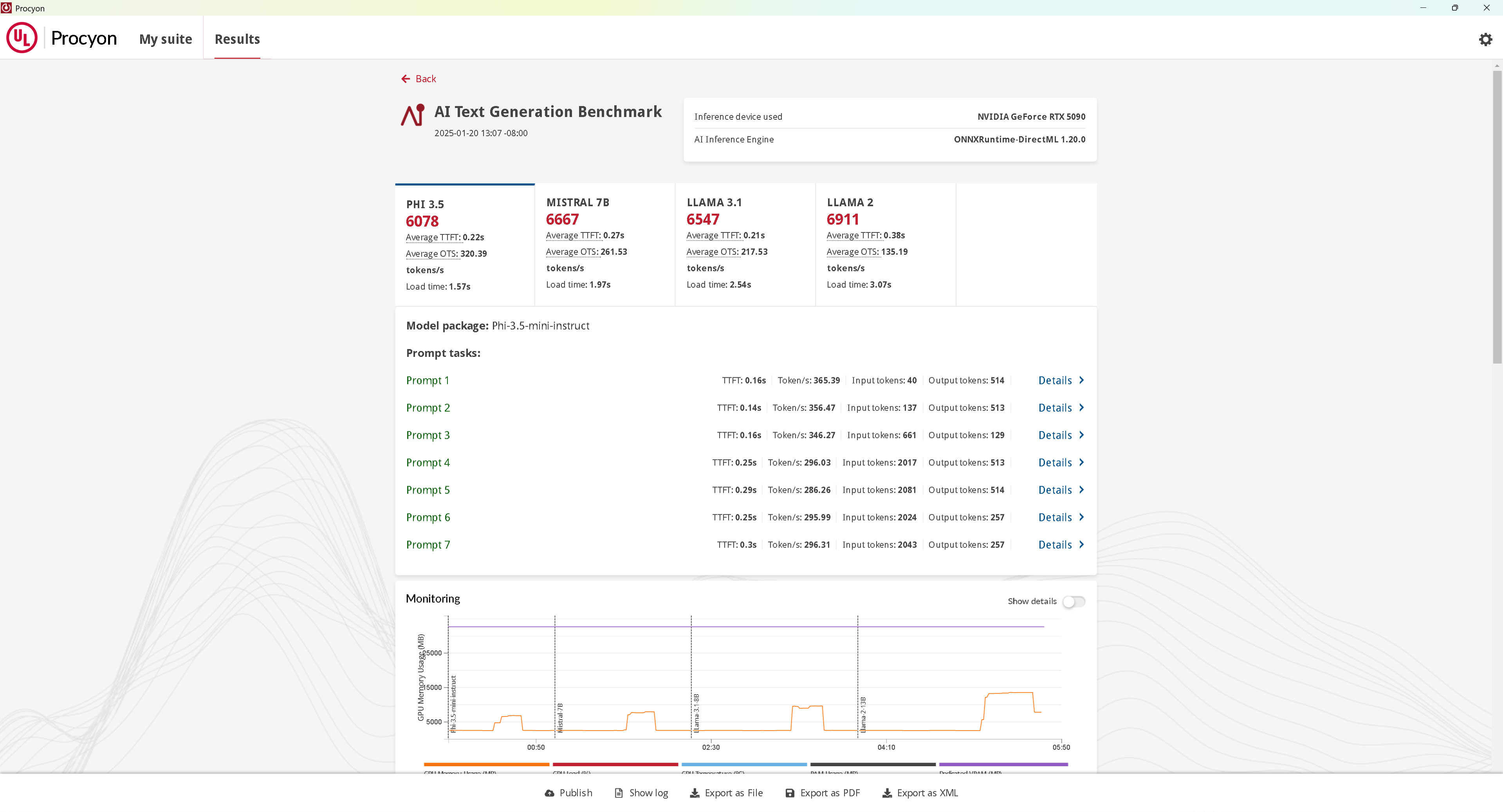Click the red back arrow icon

(406, 79)
